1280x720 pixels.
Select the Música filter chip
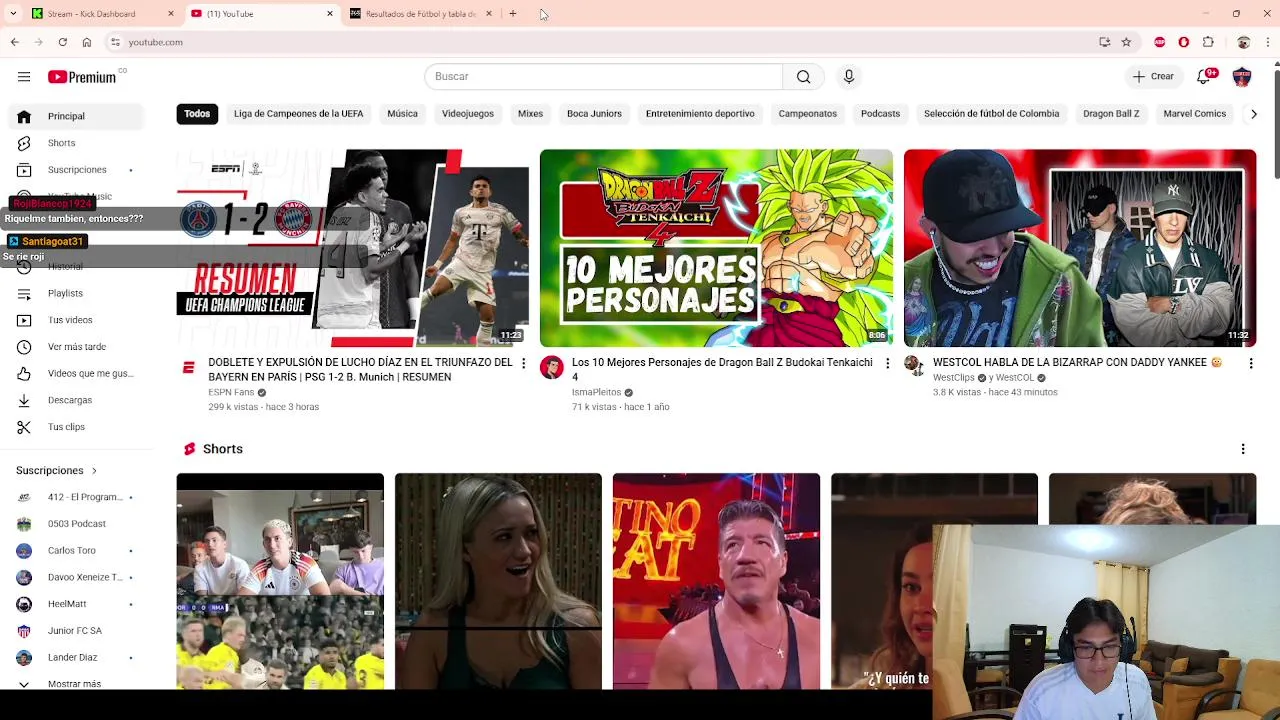(402, 114)
